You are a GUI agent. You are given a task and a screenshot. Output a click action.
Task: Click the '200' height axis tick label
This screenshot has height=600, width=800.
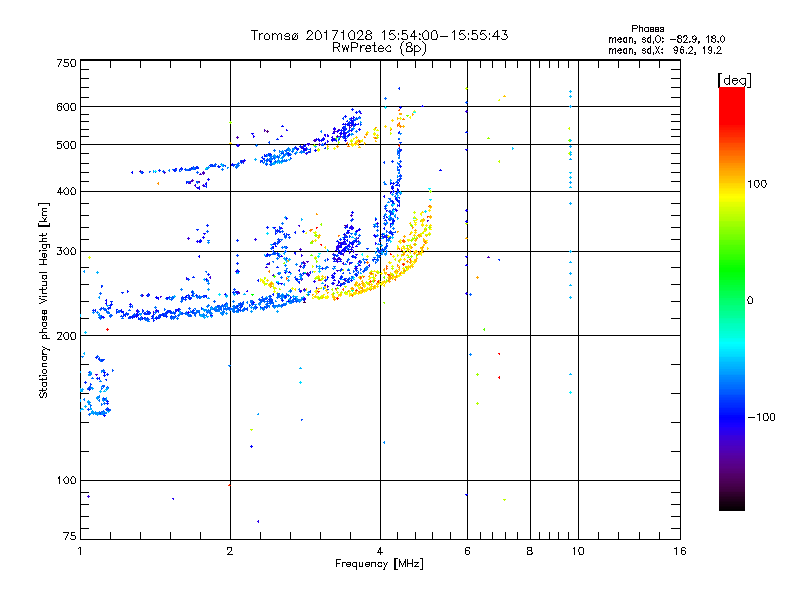(66, 336)
